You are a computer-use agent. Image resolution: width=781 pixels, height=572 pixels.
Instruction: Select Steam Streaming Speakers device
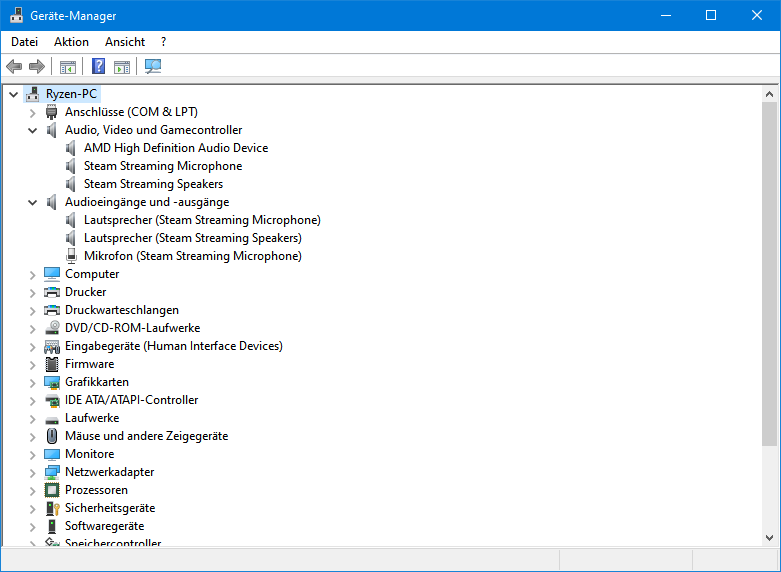(x=153, y=184)
